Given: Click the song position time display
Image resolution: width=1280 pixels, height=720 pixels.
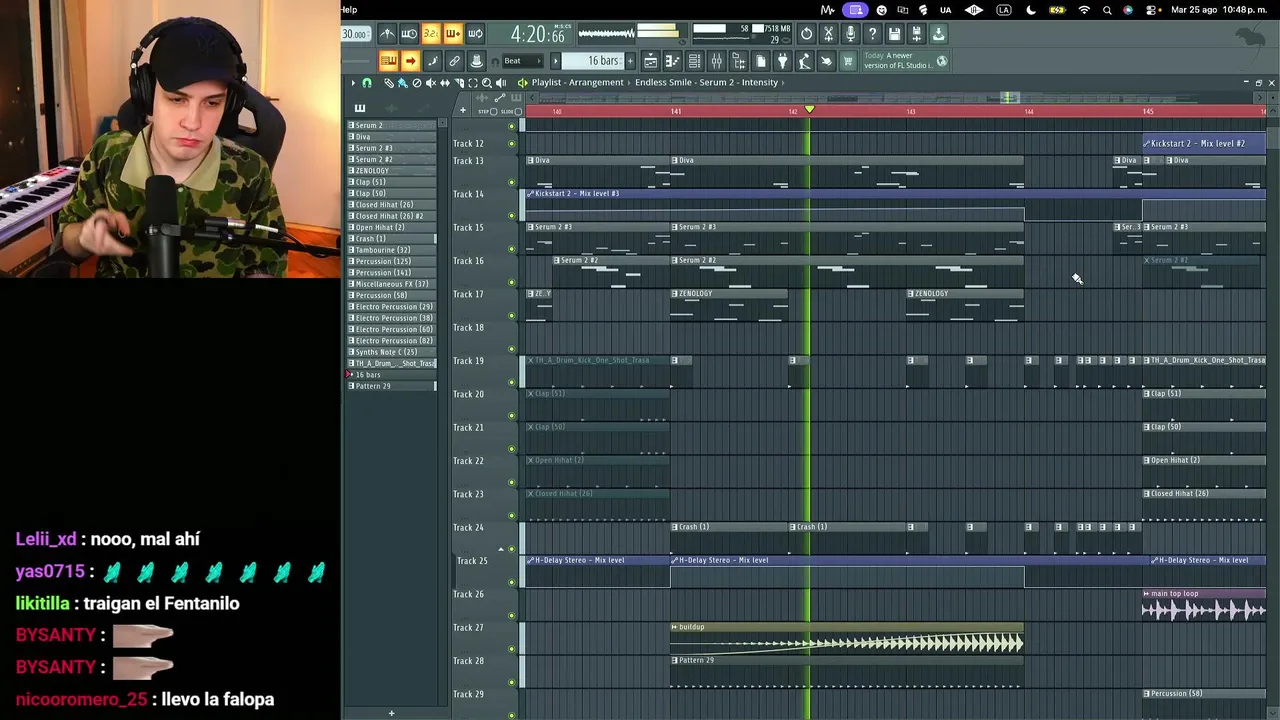Looking at the screenshot, I should point(537,35).
